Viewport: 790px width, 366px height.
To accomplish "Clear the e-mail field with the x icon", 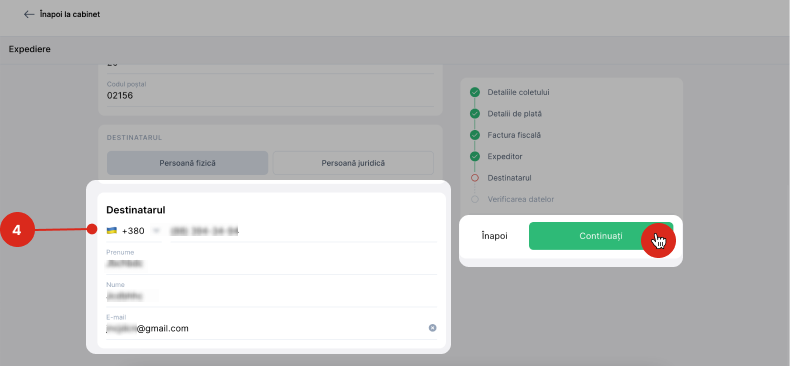I will click(432, 328).
